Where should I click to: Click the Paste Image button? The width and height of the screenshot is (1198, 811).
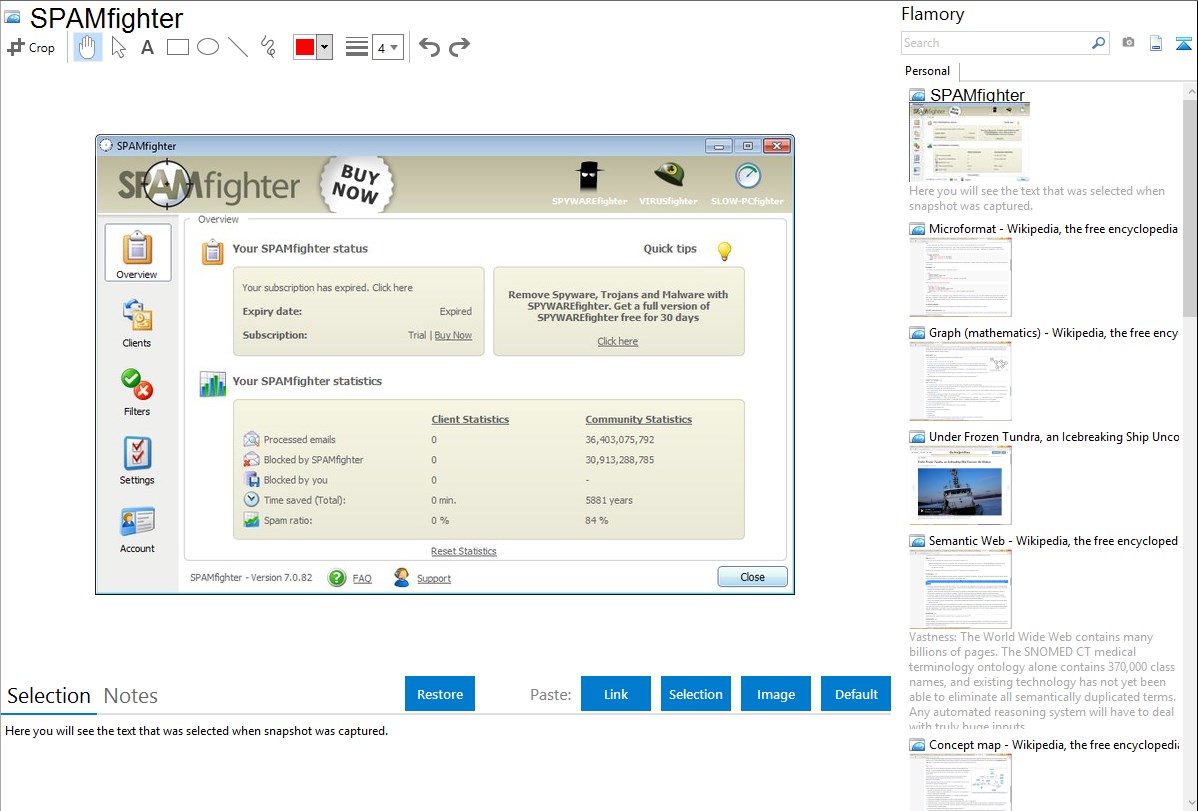click(775, 694)
